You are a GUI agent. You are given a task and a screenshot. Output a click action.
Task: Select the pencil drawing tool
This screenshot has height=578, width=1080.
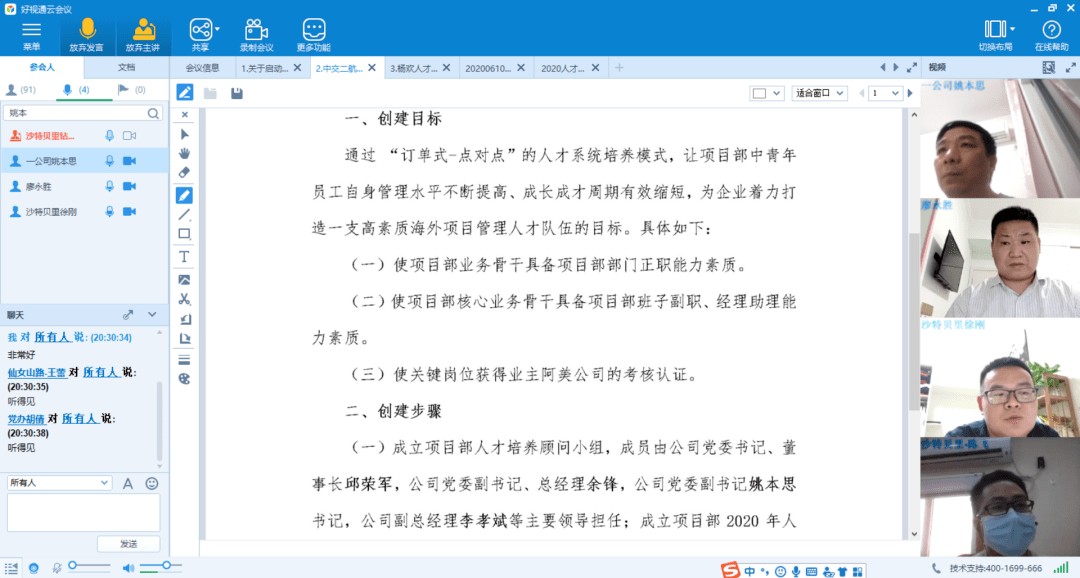pyautogui.click(x=184, y=196)
